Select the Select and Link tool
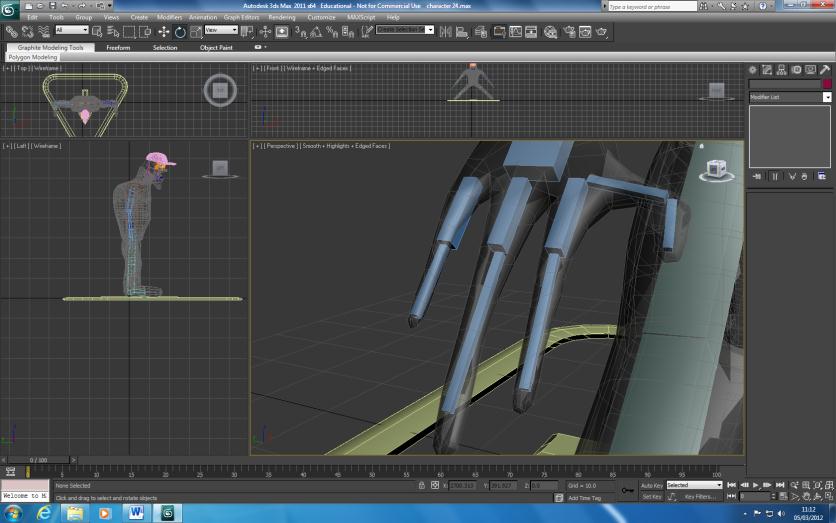Image resolution: width=836 pixels, height=523 pixels. click(11, 32)
